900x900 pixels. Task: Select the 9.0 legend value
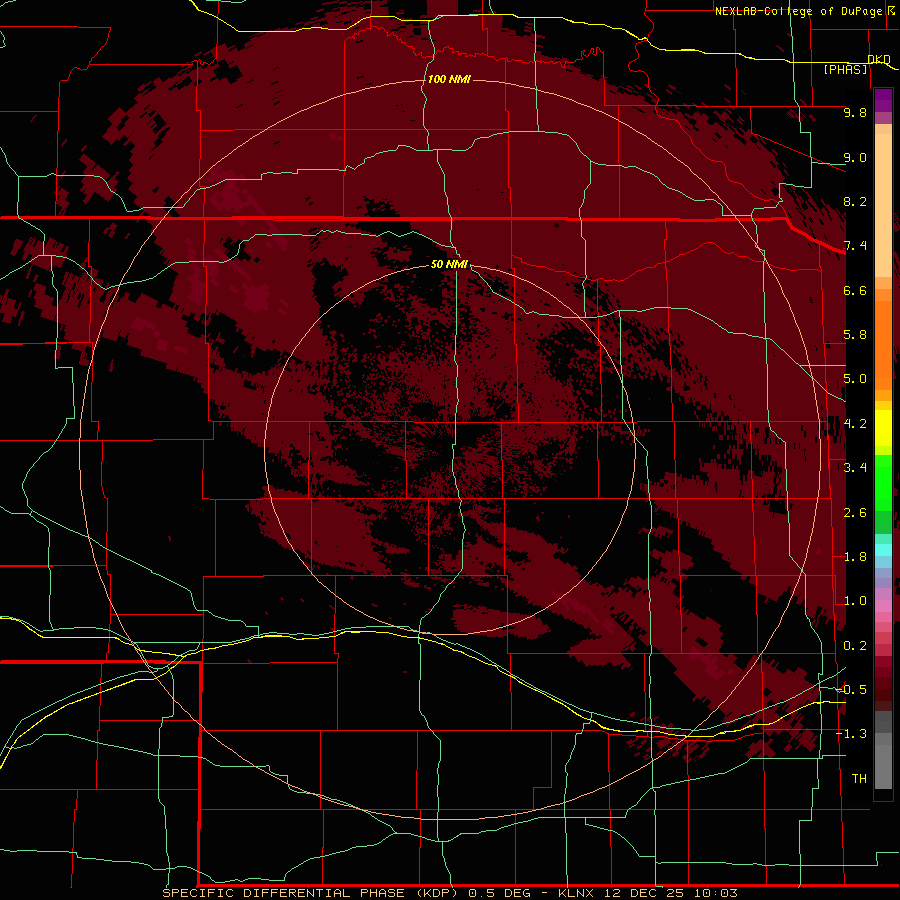click(x=855, y=157)
